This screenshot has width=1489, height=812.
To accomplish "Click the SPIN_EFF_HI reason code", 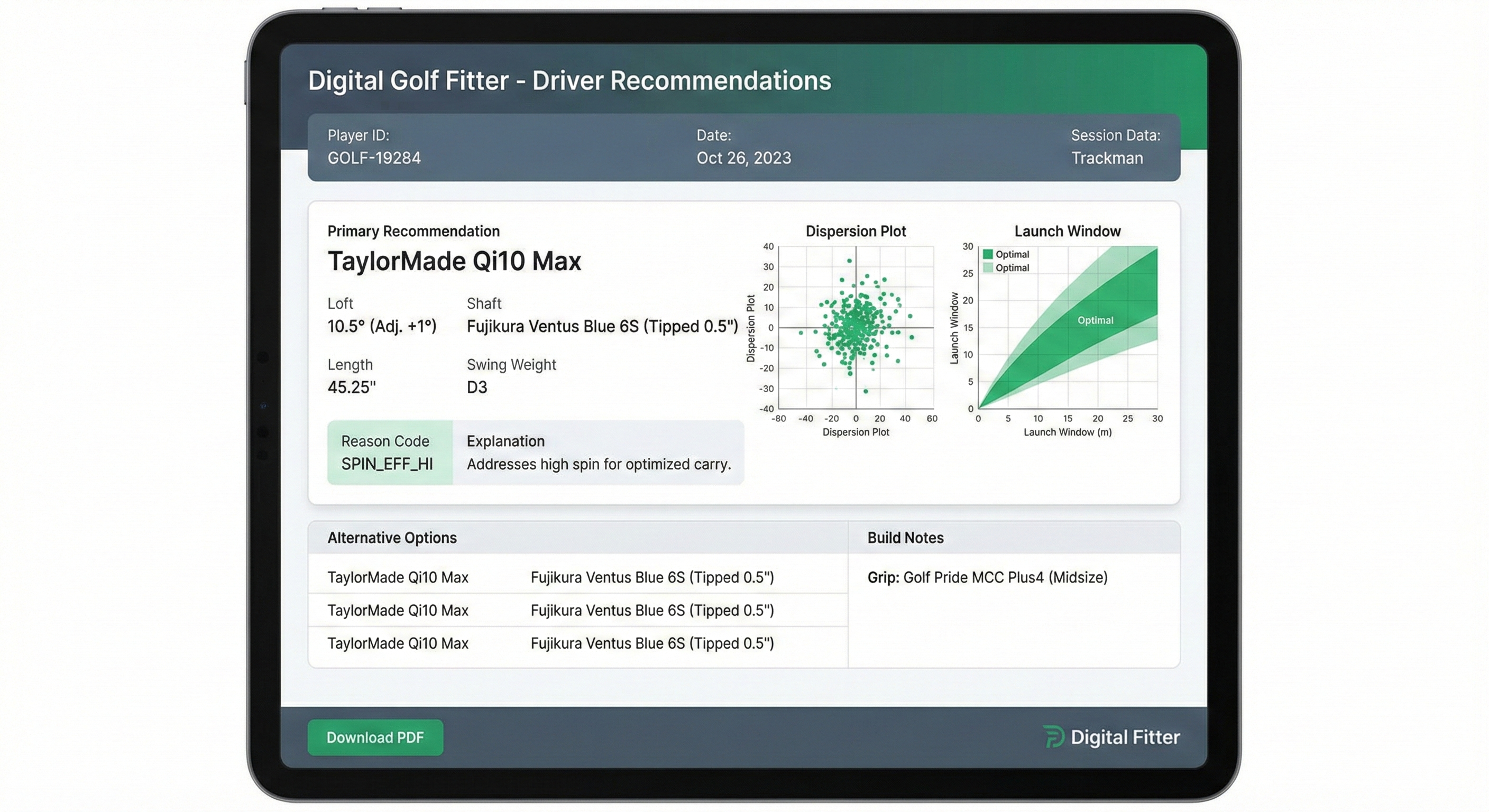I will pyautogui.click(x=387, y=464).
